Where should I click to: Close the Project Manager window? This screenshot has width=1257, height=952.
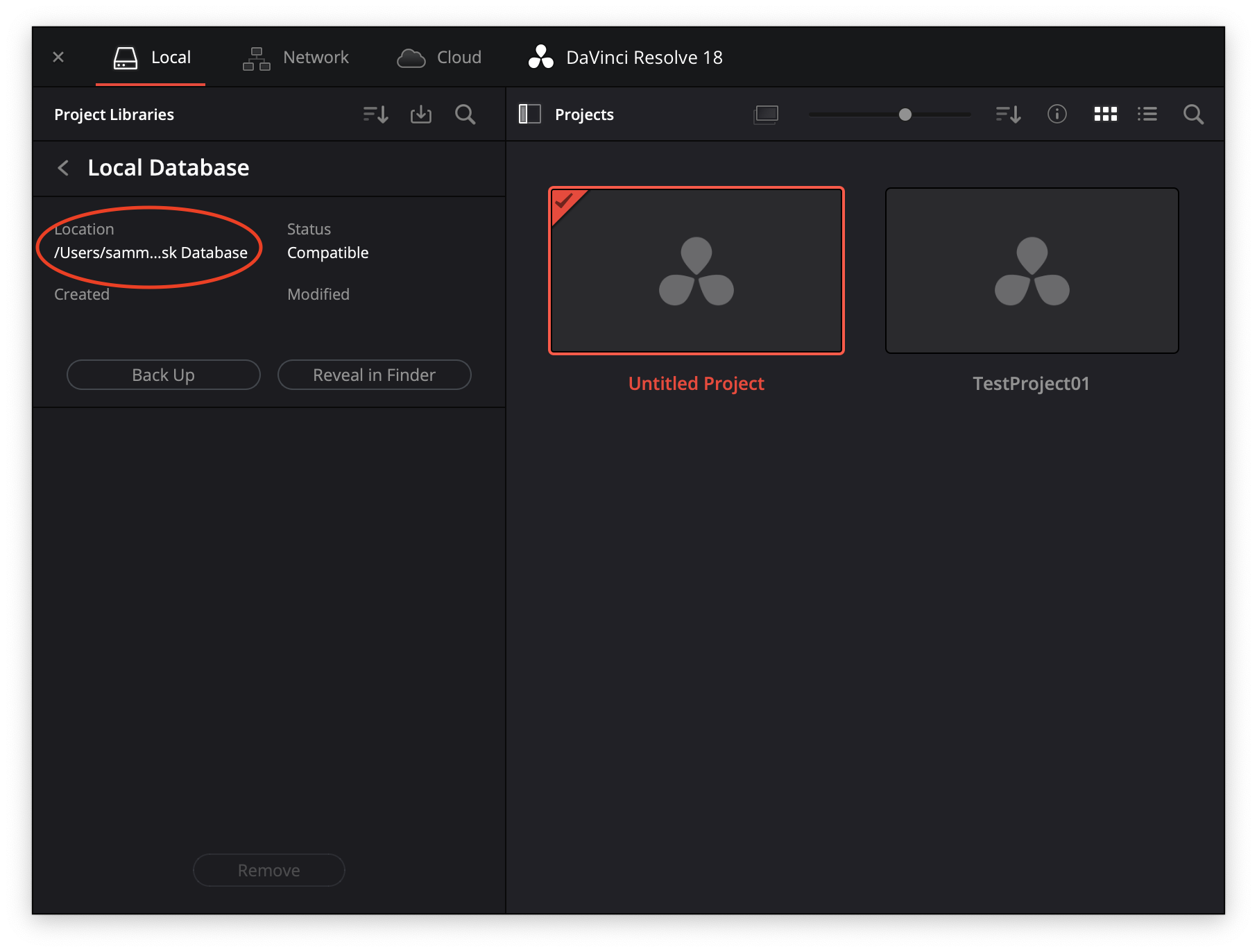click(x=58, y=57)
